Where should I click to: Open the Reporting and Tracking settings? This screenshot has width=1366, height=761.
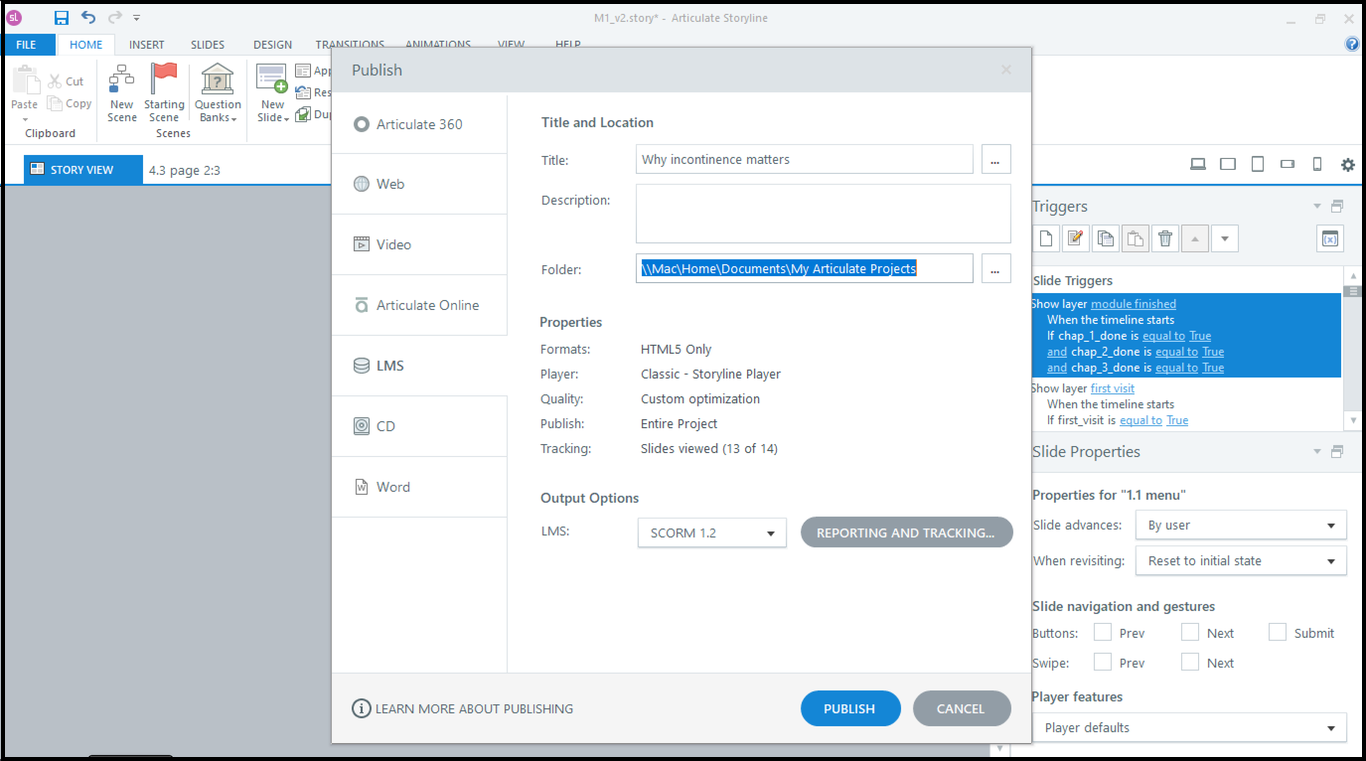pyautogui.click(x=906, y=533)
